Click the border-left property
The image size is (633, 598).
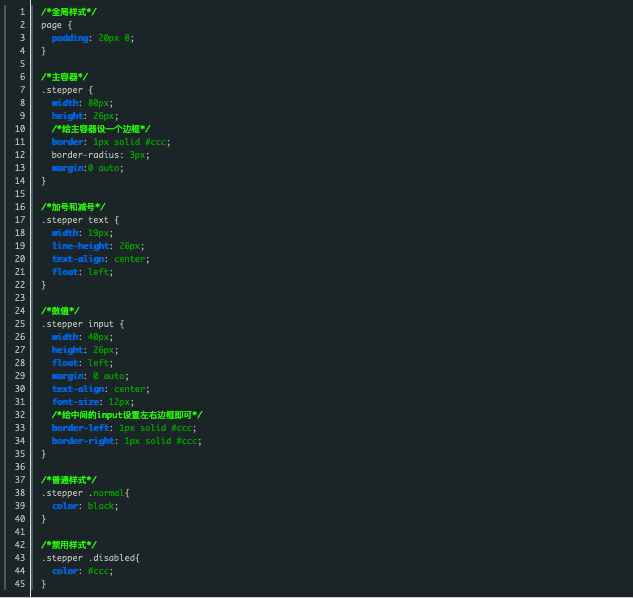point(82,427)
